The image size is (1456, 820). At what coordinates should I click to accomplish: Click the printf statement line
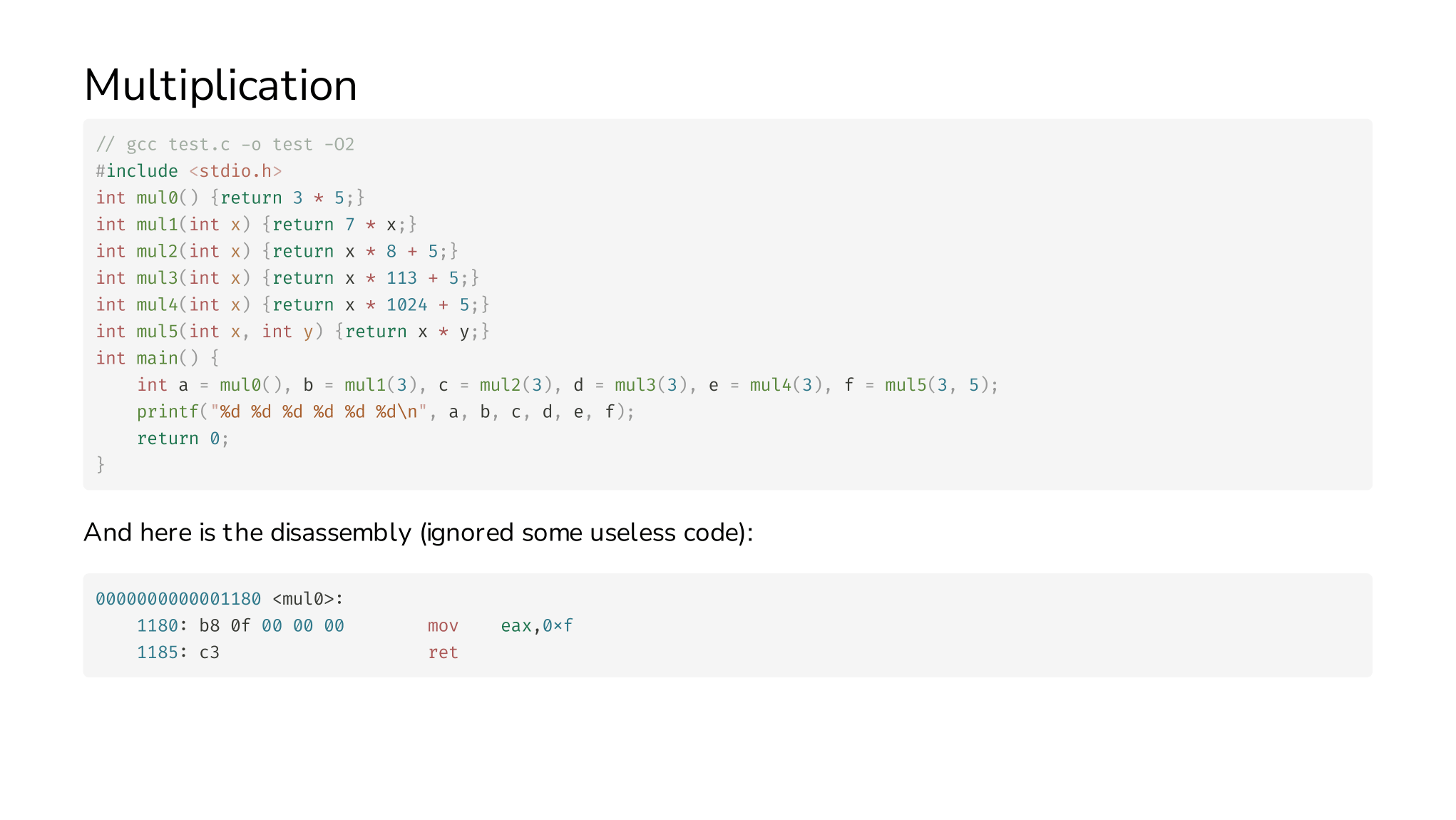(385, 412)
